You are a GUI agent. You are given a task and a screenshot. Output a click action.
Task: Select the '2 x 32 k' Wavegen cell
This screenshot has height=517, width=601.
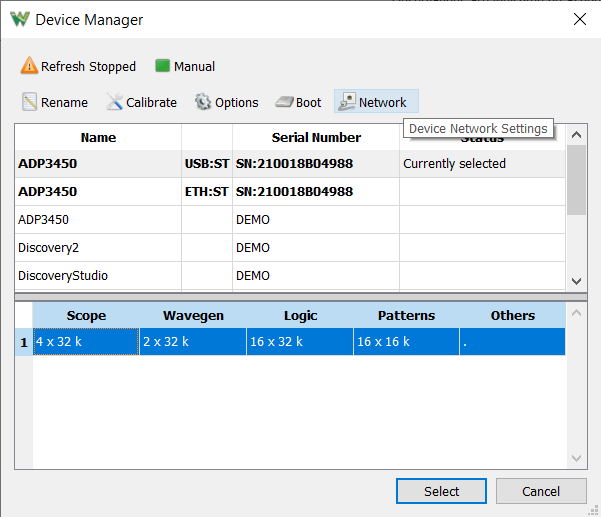[x=193, y=341]
